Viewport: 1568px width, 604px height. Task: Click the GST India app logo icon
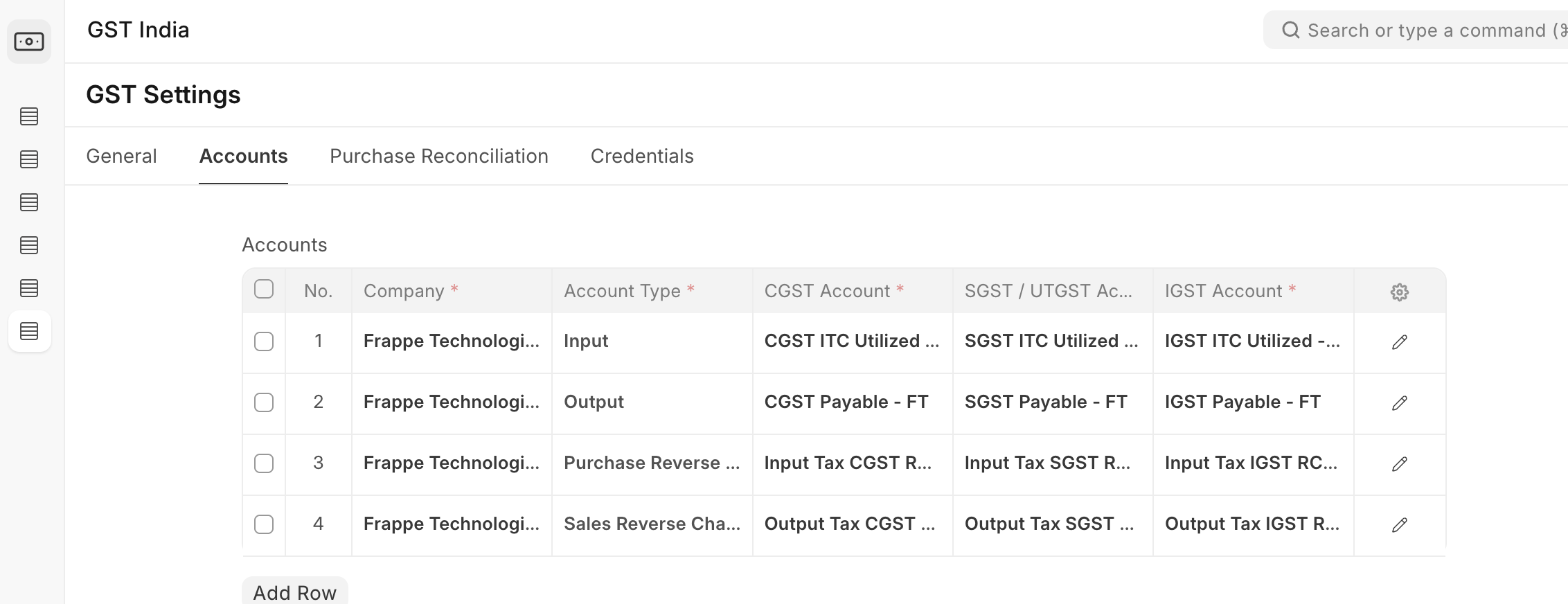29,42
